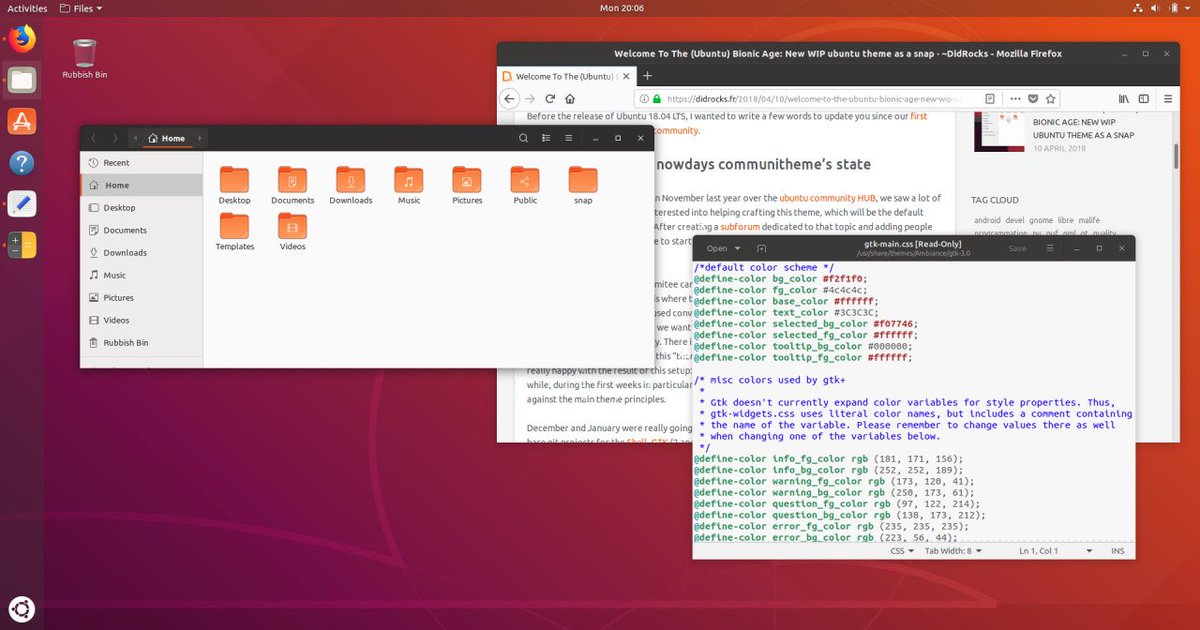Image resolution: width=1200 pixels, height=630 pixels.
Task: Reload the didrocks.fr page
Action: point(551,98)
